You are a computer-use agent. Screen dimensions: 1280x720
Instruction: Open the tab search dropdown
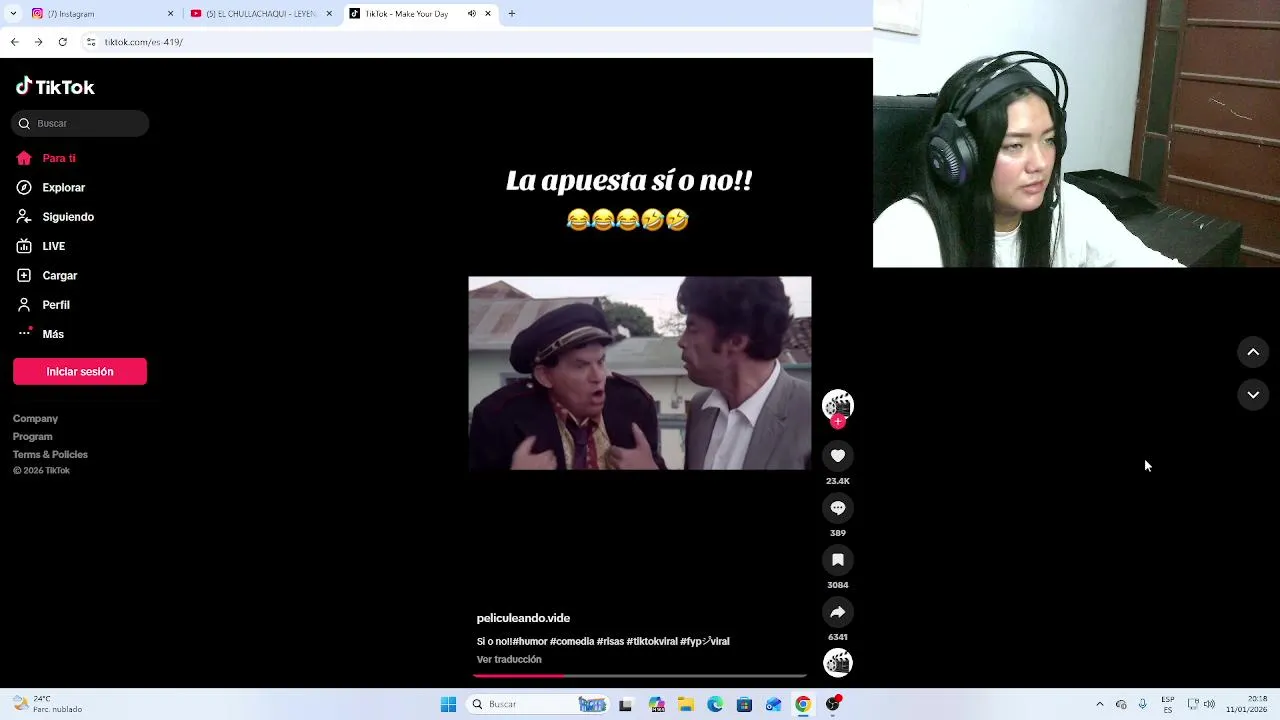(x=13, y=14)
